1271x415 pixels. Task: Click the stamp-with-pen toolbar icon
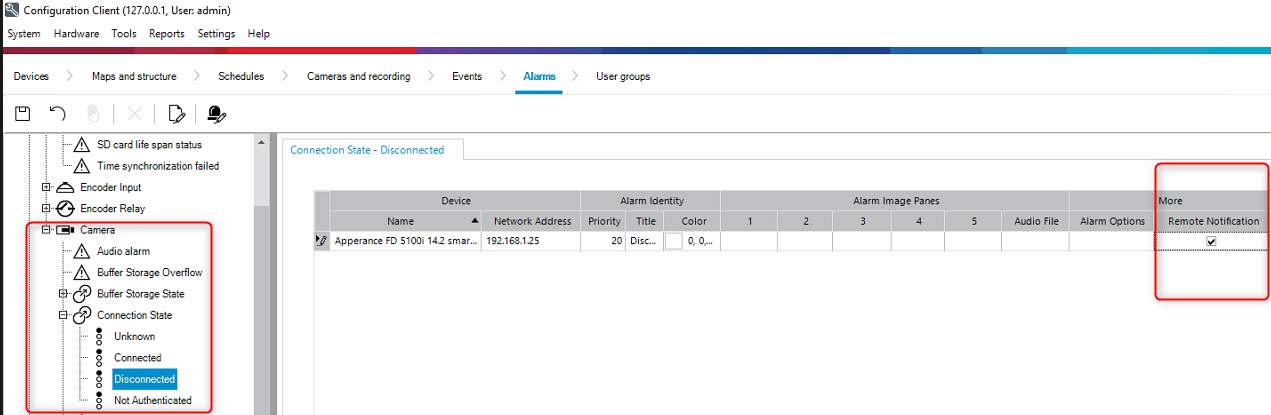(x=215, y=113)
